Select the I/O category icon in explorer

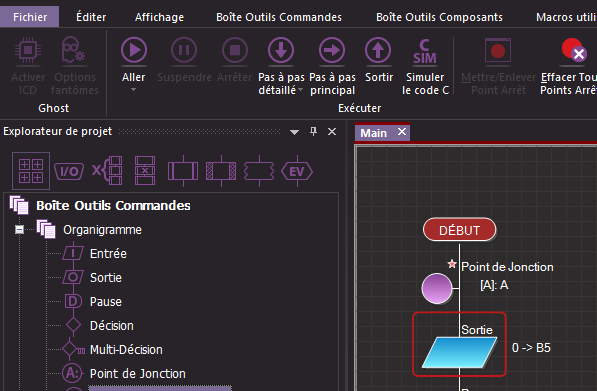click(x=69, y=171)
